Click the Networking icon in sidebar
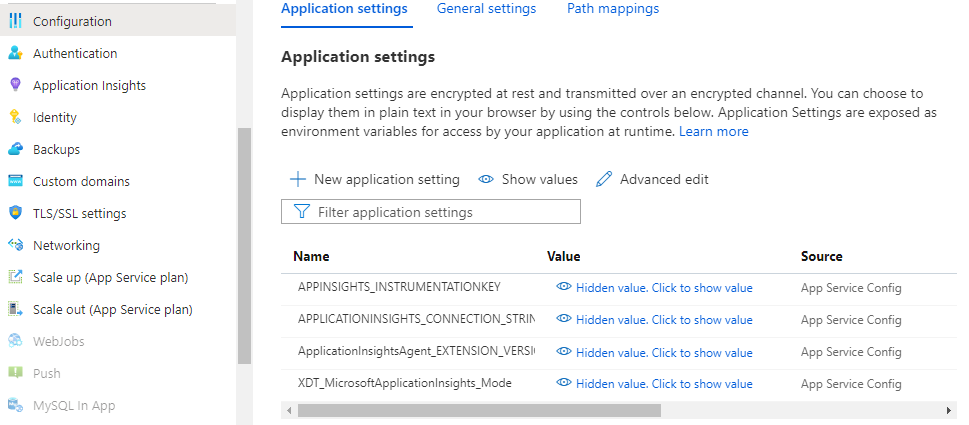This screenshot has height=425, width=969. (15, 246)
